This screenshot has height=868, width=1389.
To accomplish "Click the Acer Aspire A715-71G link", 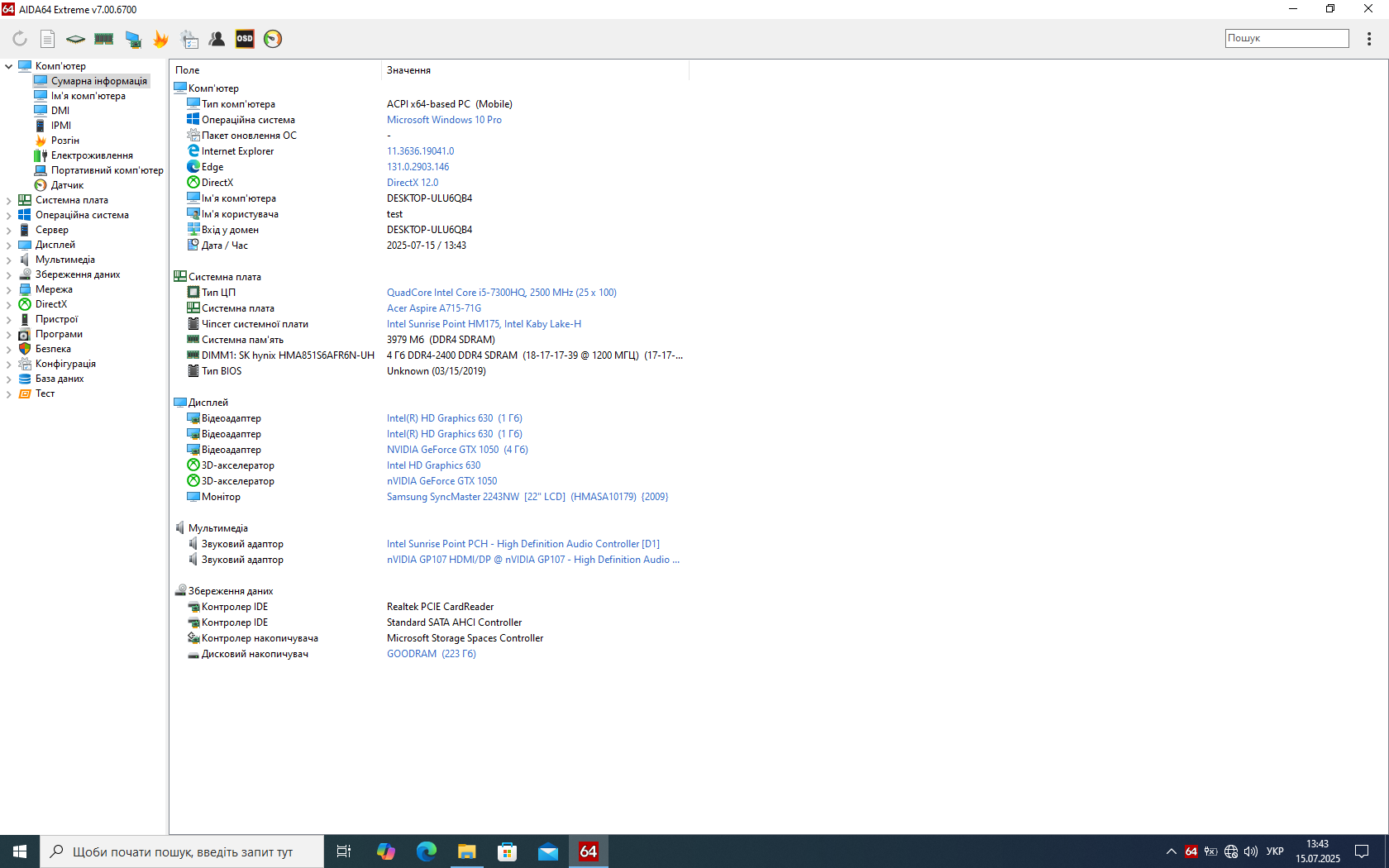I will pos(433,308).
